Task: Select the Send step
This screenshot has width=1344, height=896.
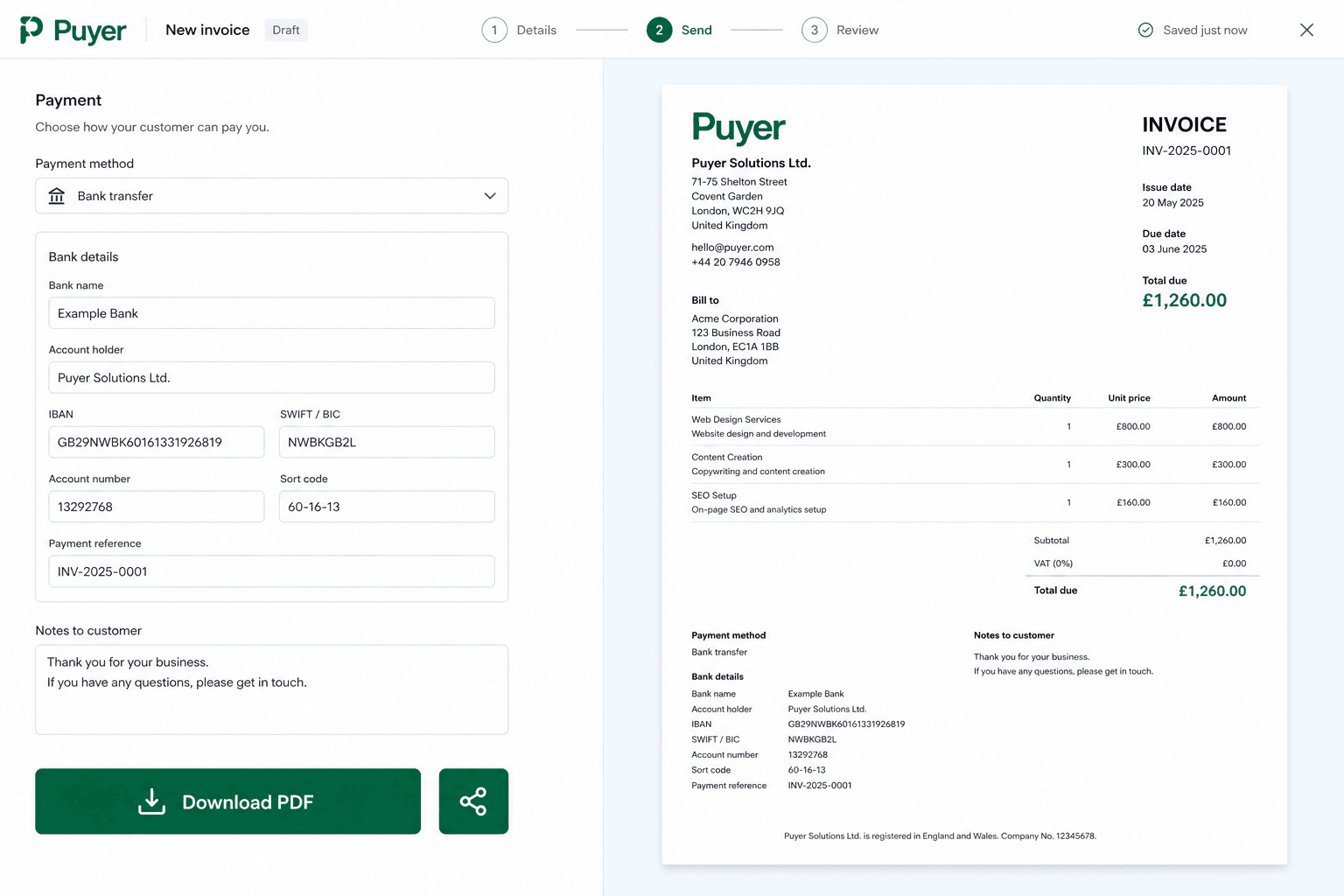Action: click(x=680, y=30)
